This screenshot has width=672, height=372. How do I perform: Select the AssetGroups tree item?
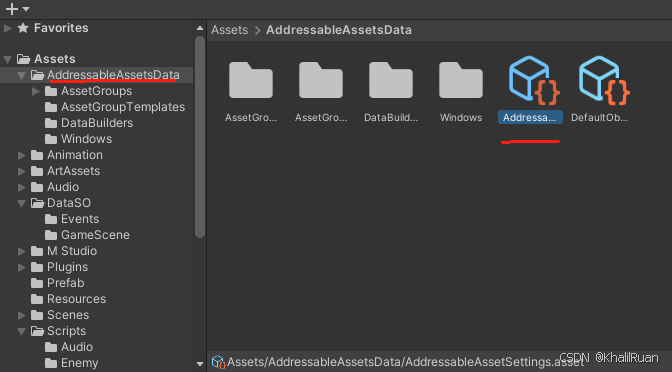pos(96,91)
